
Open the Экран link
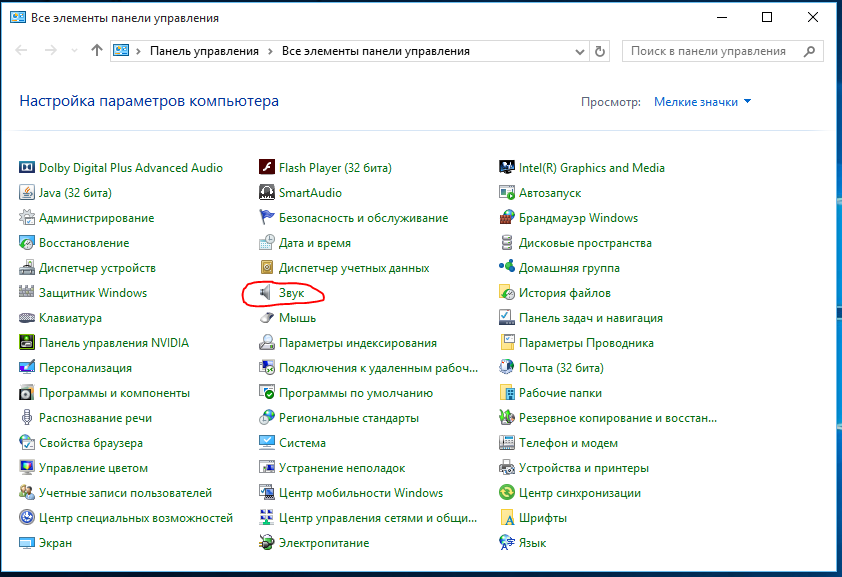click(x=55, y=543)
